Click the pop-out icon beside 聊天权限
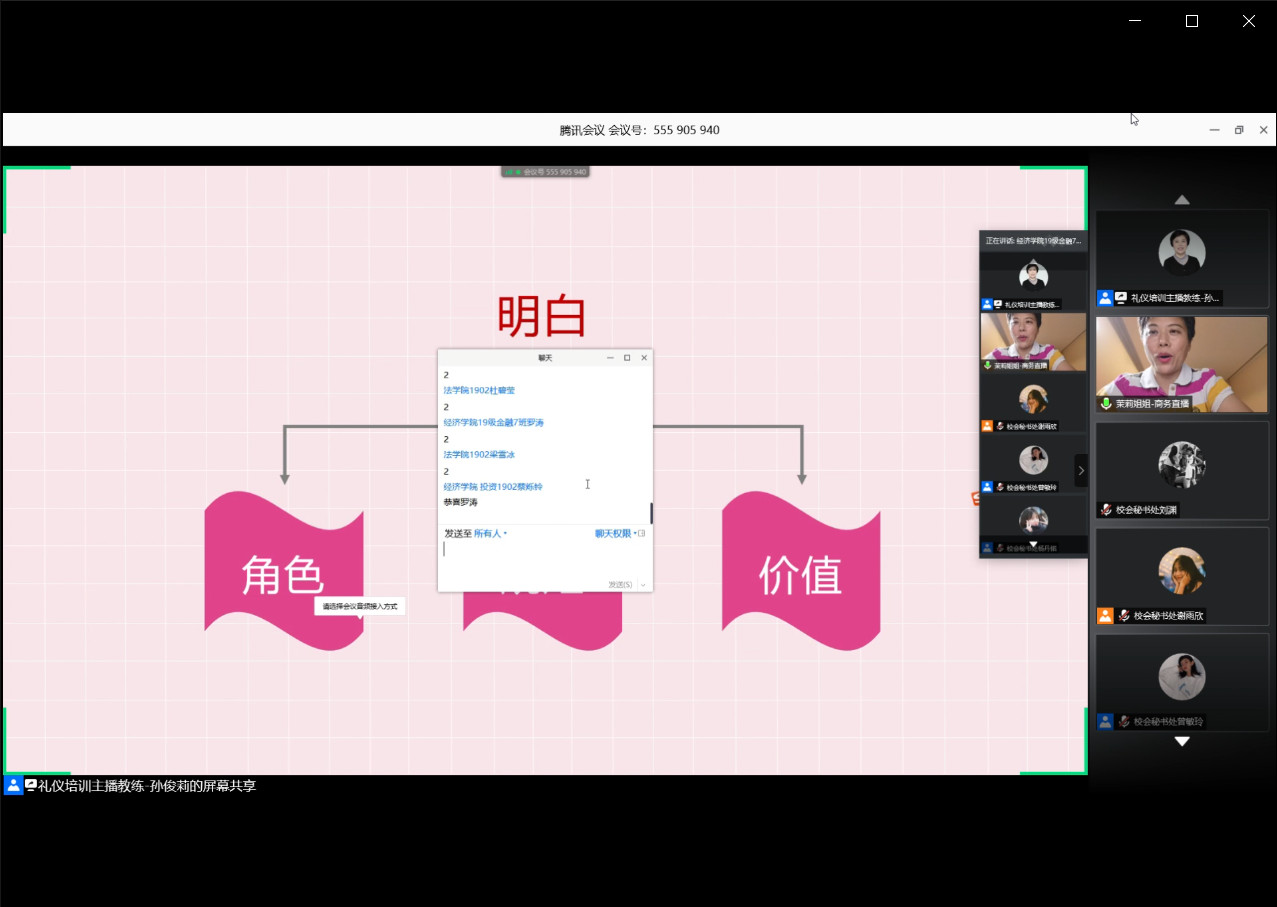This screenshot has width=1277, height=907. pyautogui.click(x=642, y=534)
